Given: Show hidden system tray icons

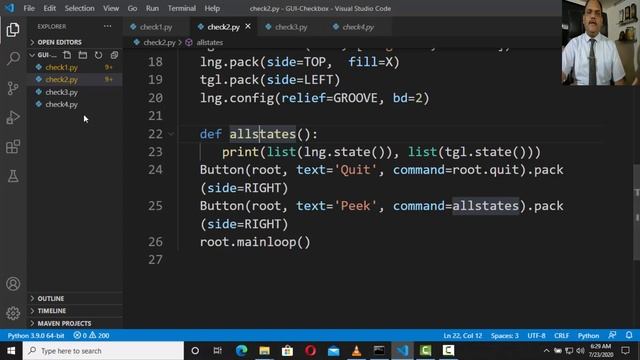Looking at the screenshot, I should pos(546,351).
